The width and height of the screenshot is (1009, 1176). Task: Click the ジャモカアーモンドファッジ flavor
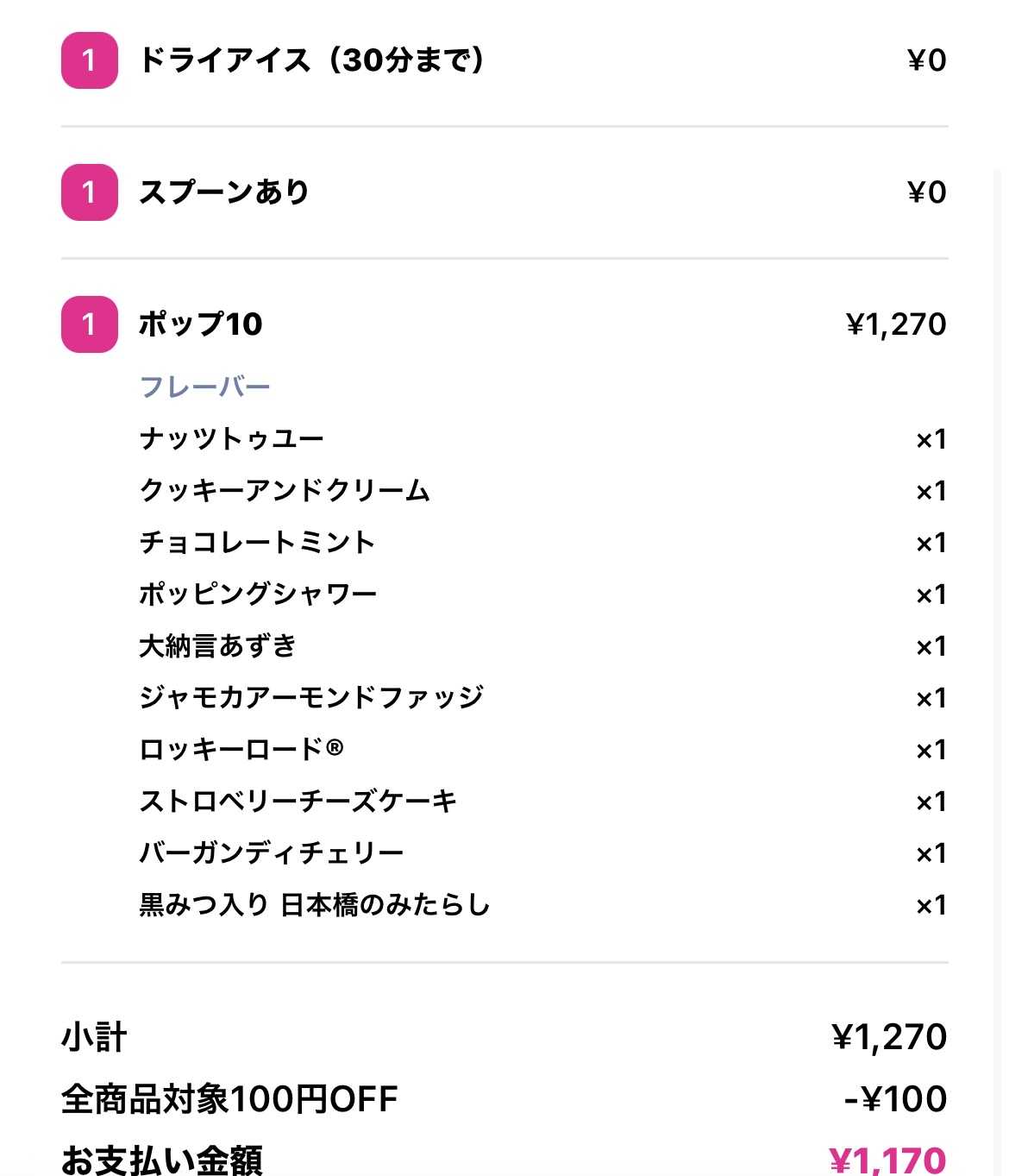[311, 697]
